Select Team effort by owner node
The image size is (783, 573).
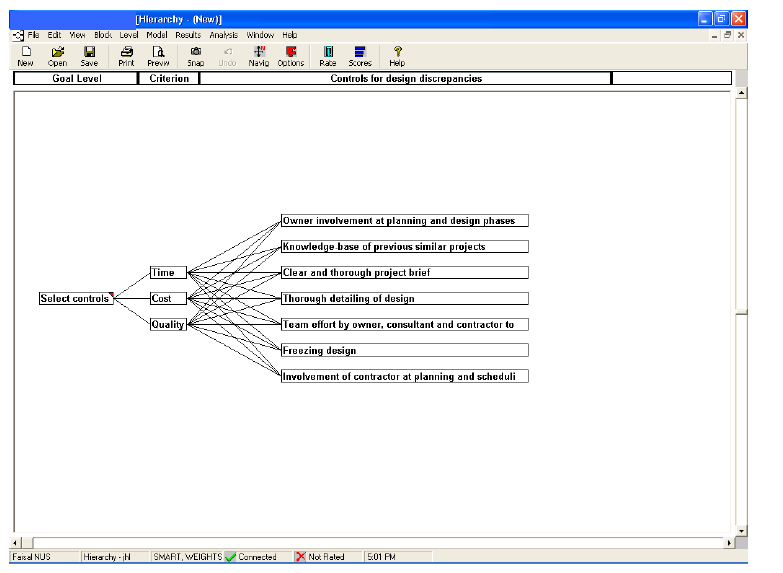404,325
